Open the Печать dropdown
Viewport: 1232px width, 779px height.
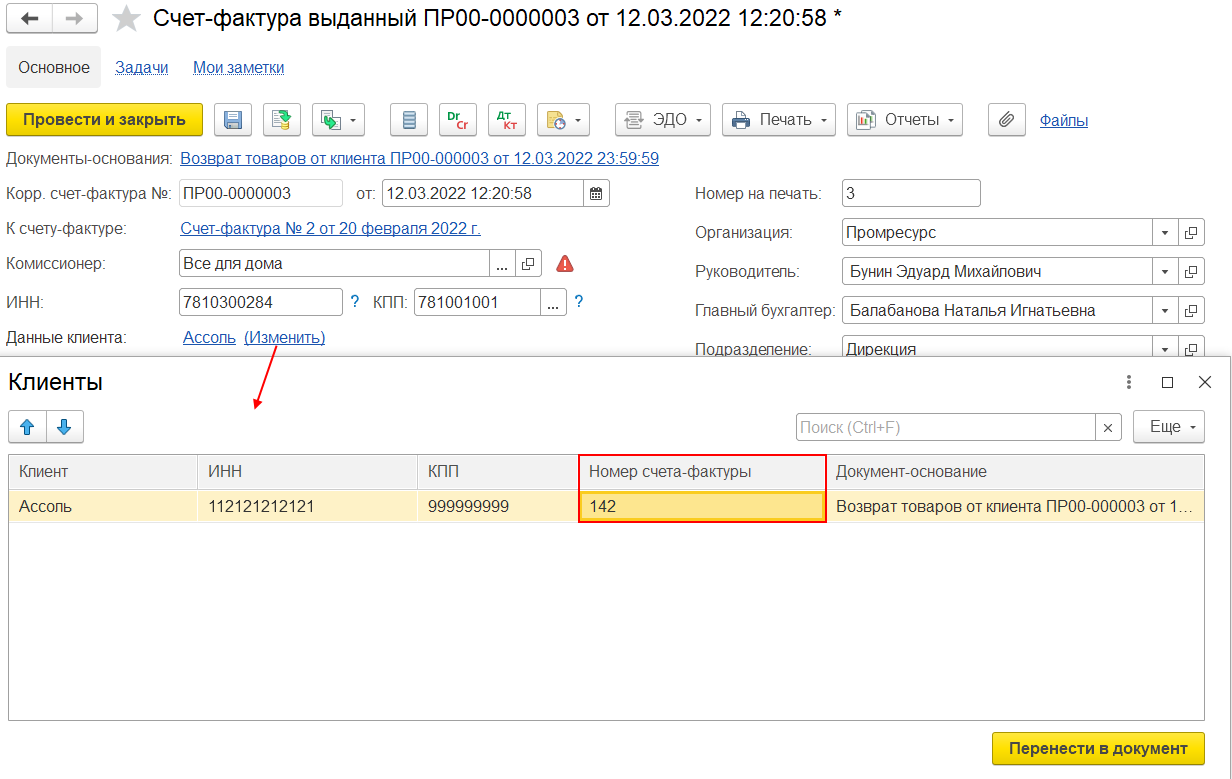[778, 120]
